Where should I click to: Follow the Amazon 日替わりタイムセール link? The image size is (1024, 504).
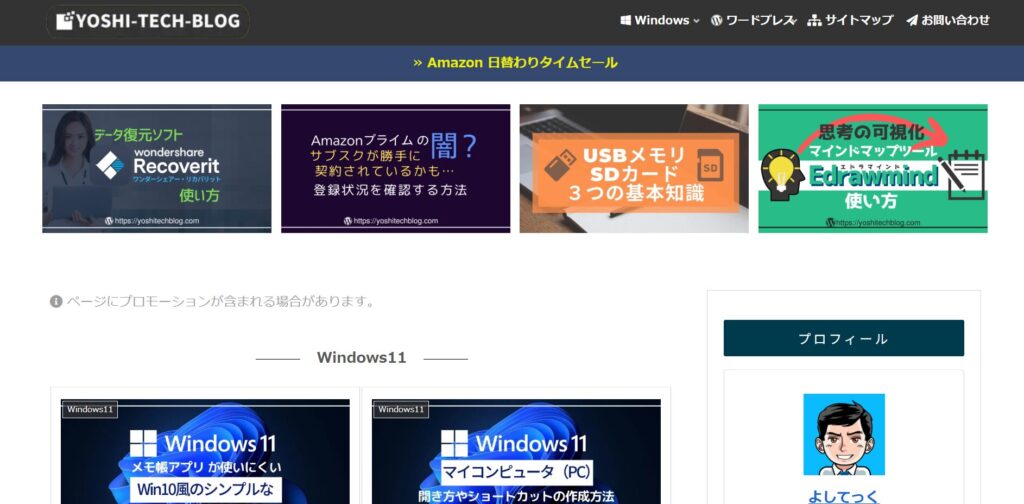click(515, 63)
